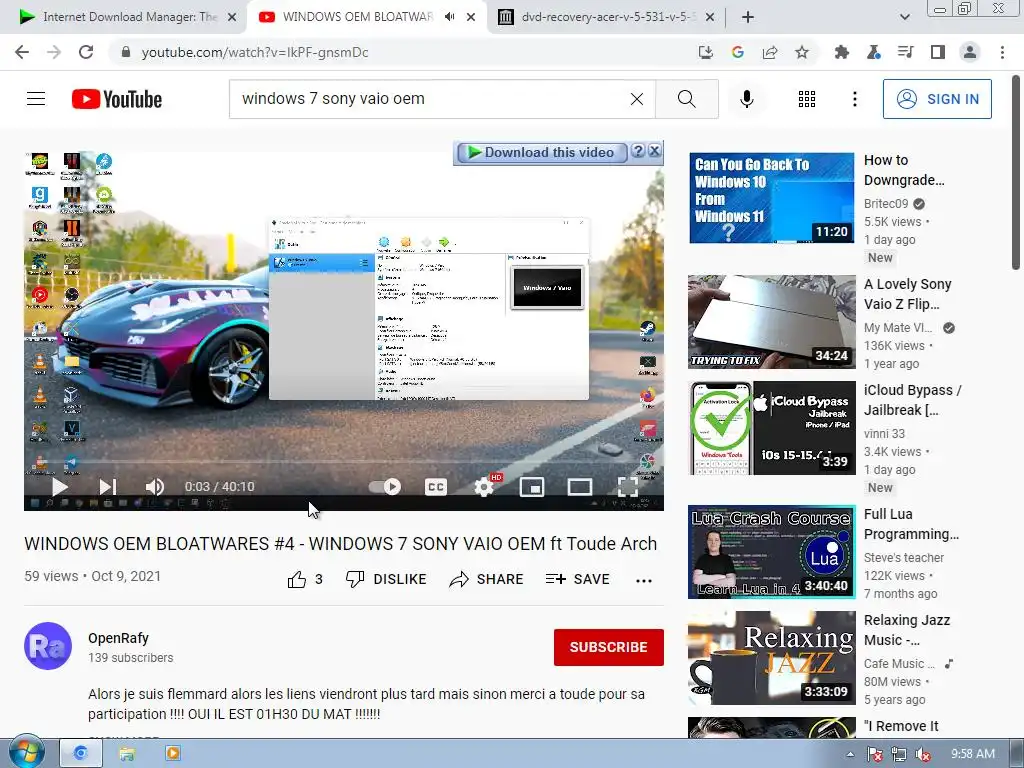Open Chrome profile avatar

coord(970,52)
